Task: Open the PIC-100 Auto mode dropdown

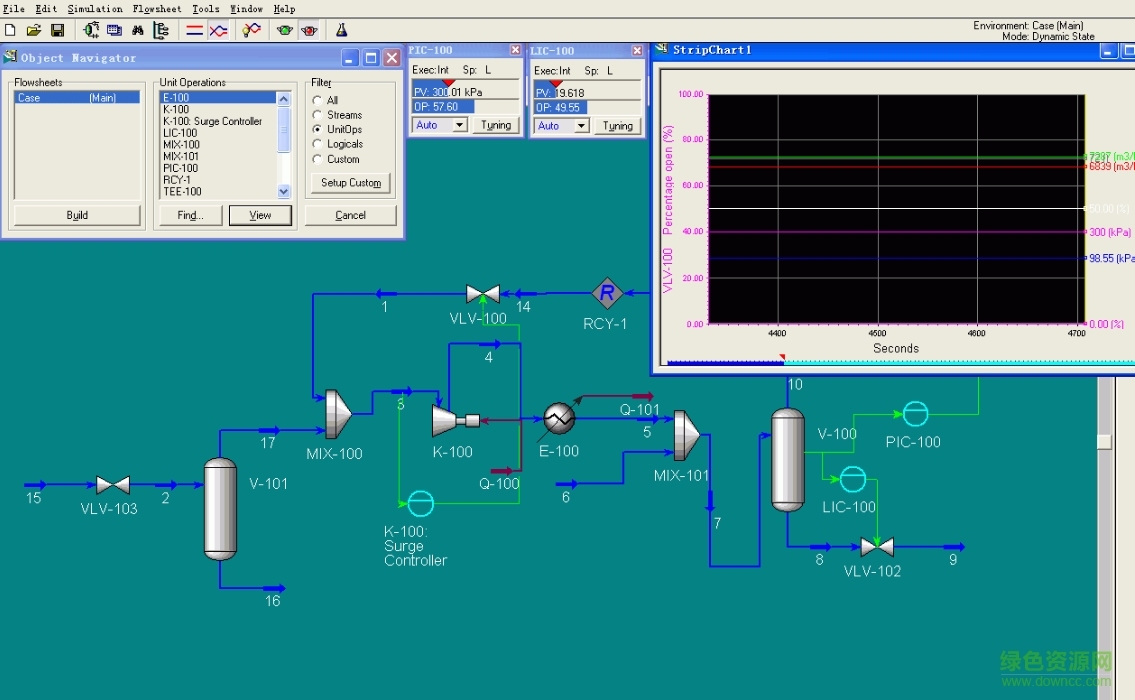Action: click(x=459, y=125)
